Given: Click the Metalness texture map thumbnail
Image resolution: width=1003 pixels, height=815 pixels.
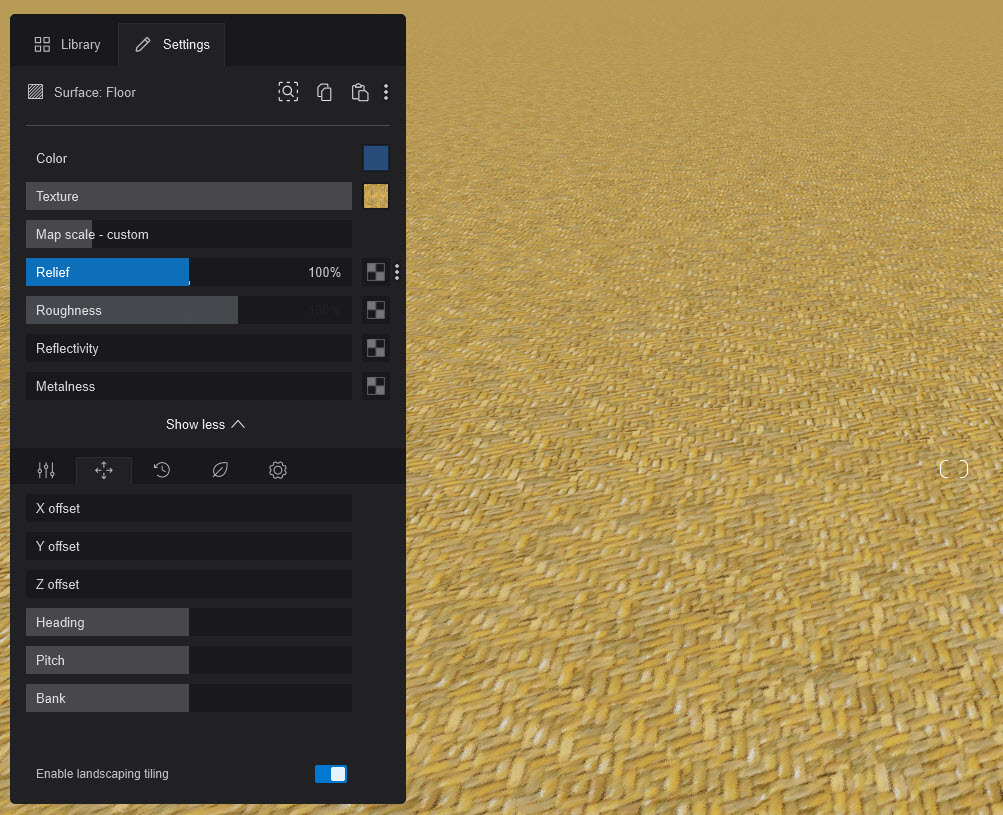Looking at the screenshot, I should point(375,386).
